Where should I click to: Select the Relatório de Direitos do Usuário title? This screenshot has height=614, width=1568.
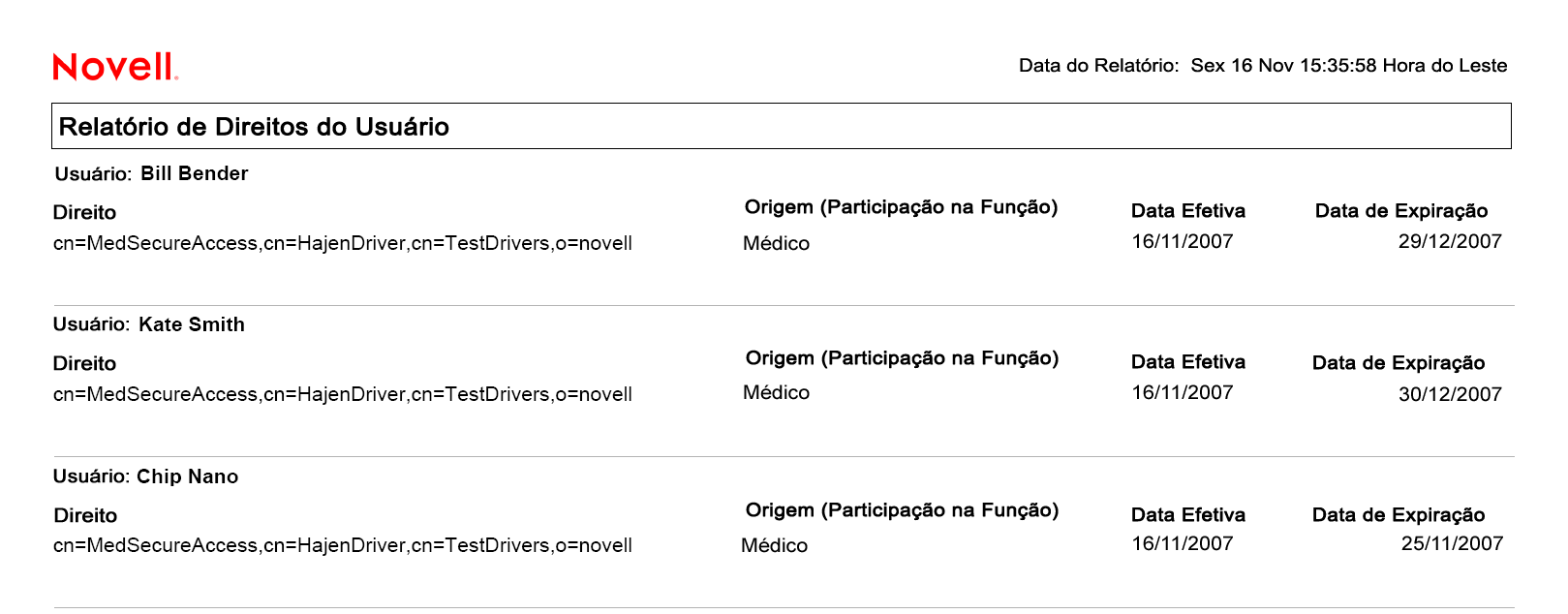tap(254, 127)
